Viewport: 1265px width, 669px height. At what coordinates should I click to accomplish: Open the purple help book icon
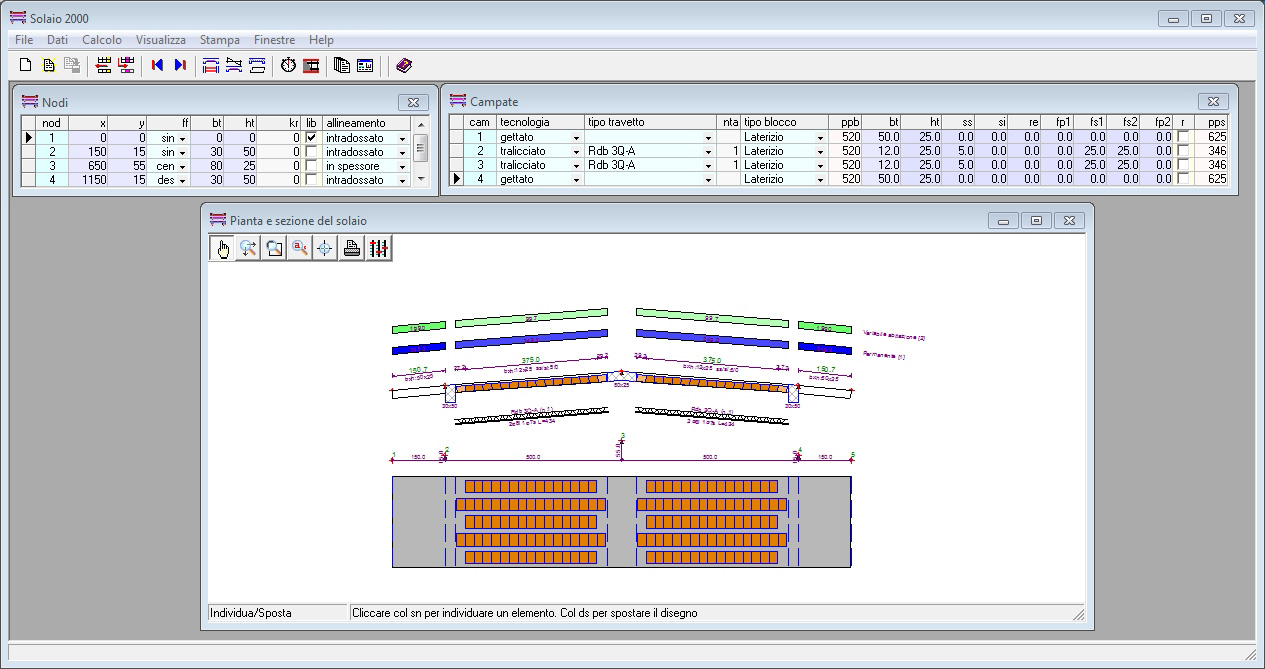403,65
